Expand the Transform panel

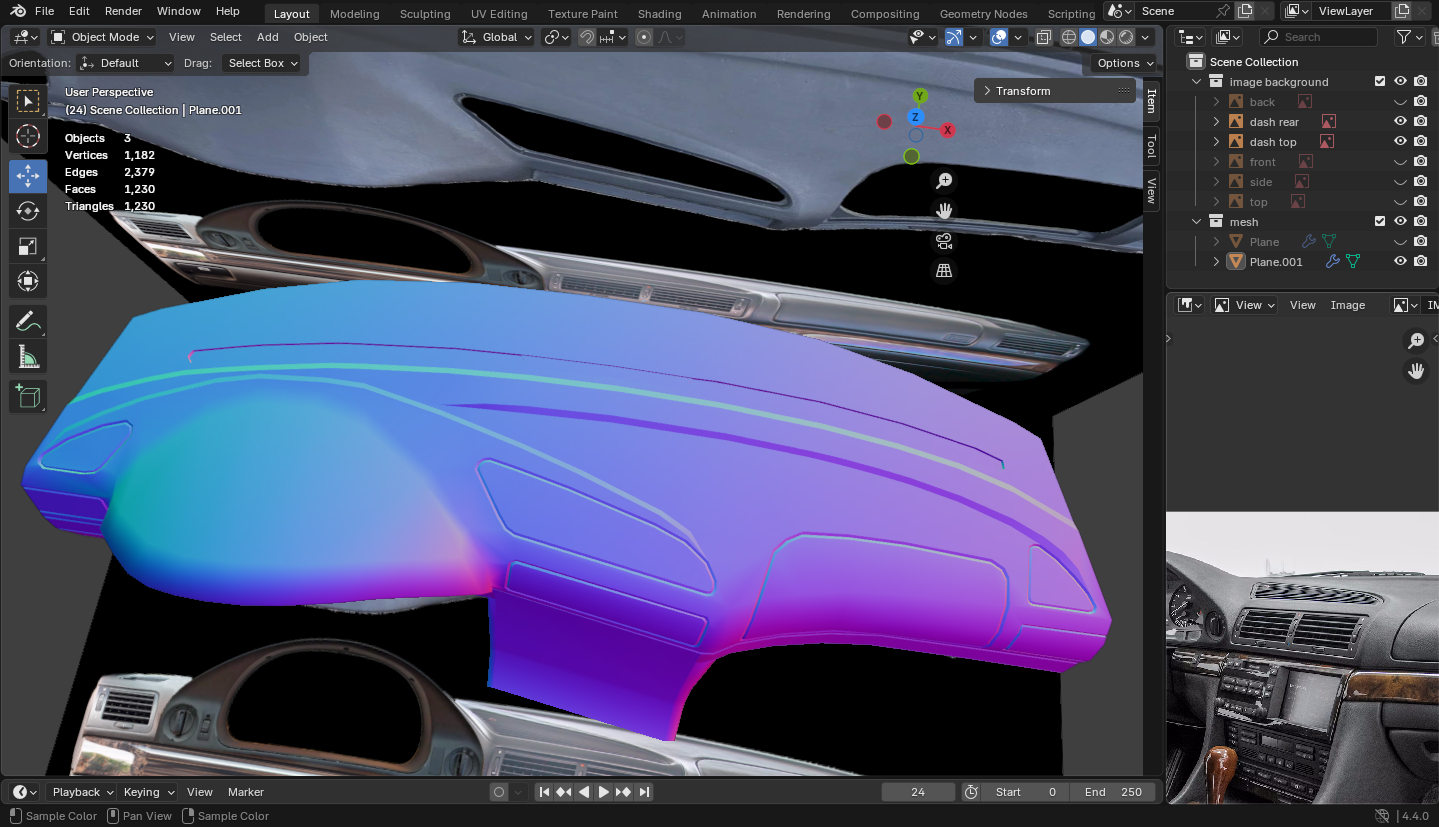coord(1023,91)
